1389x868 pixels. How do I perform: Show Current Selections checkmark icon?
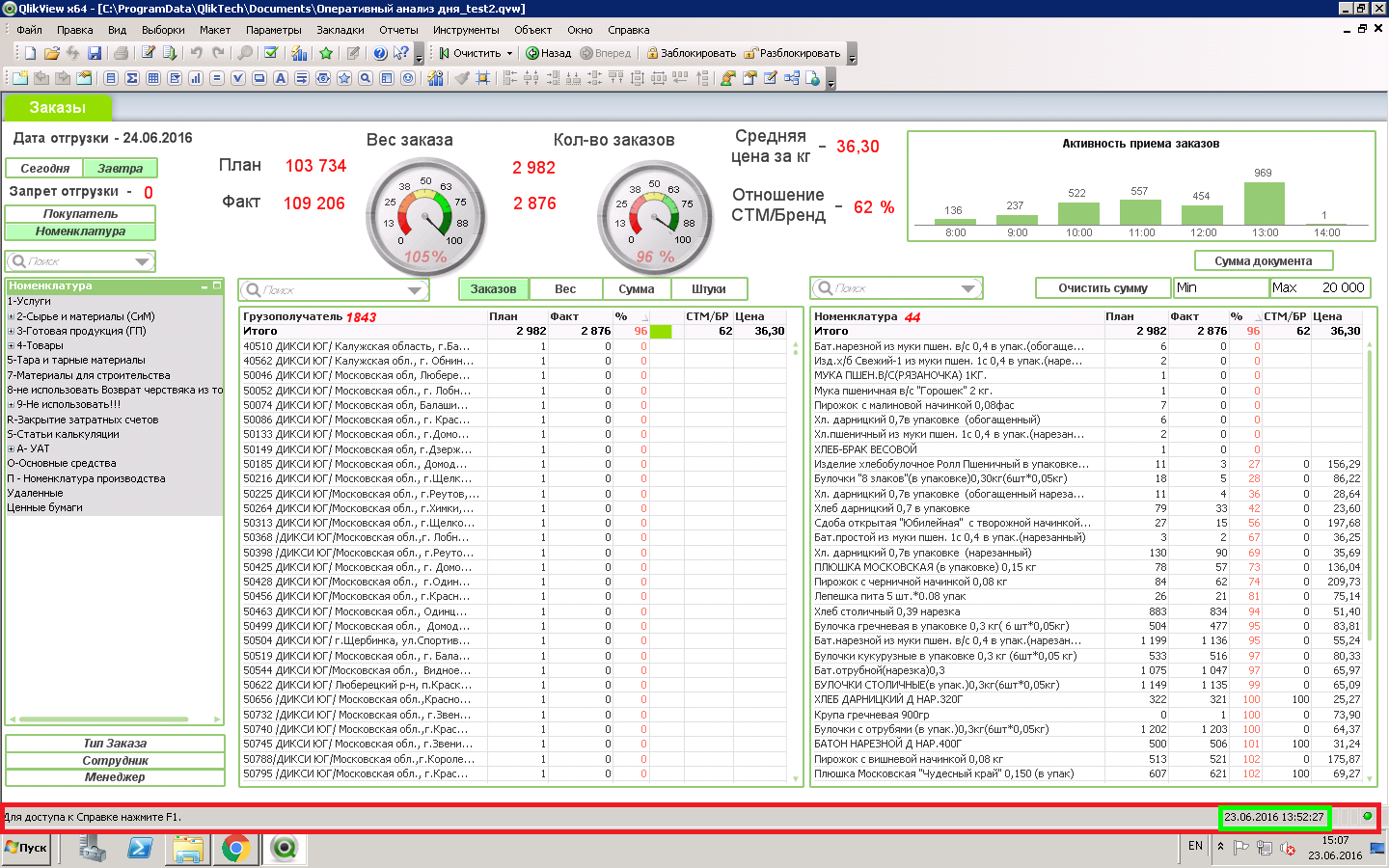[271, 53]
